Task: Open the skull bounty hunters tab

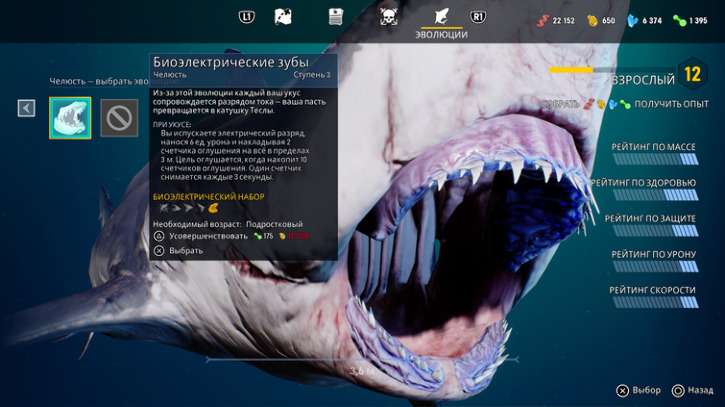Action: point(389,16)
